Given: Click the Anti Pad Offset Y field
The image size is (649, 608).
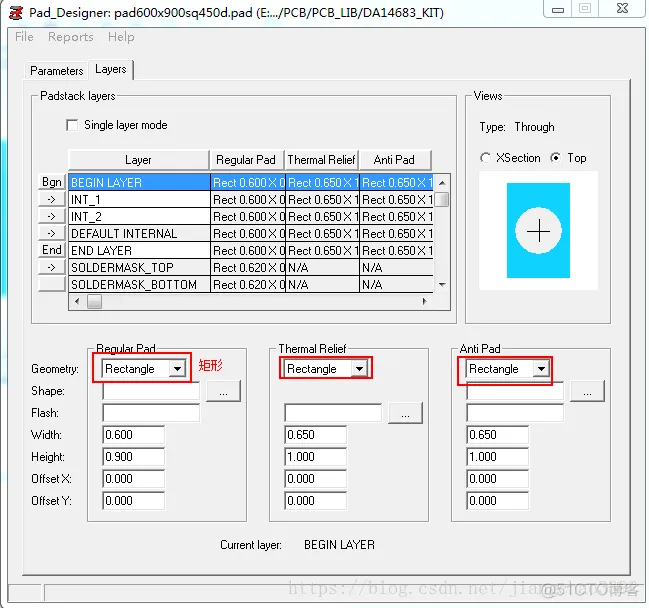Looking at the screenshot, I should pos(498,501).
